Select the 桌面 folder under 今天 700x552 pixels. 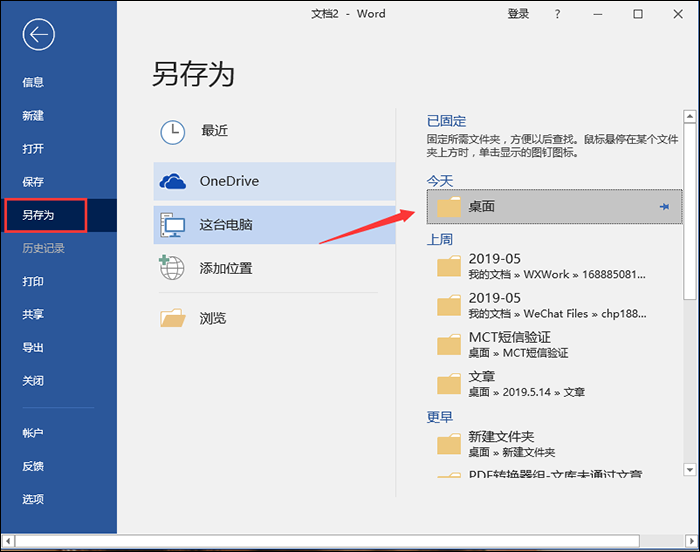tap(554, 206)
